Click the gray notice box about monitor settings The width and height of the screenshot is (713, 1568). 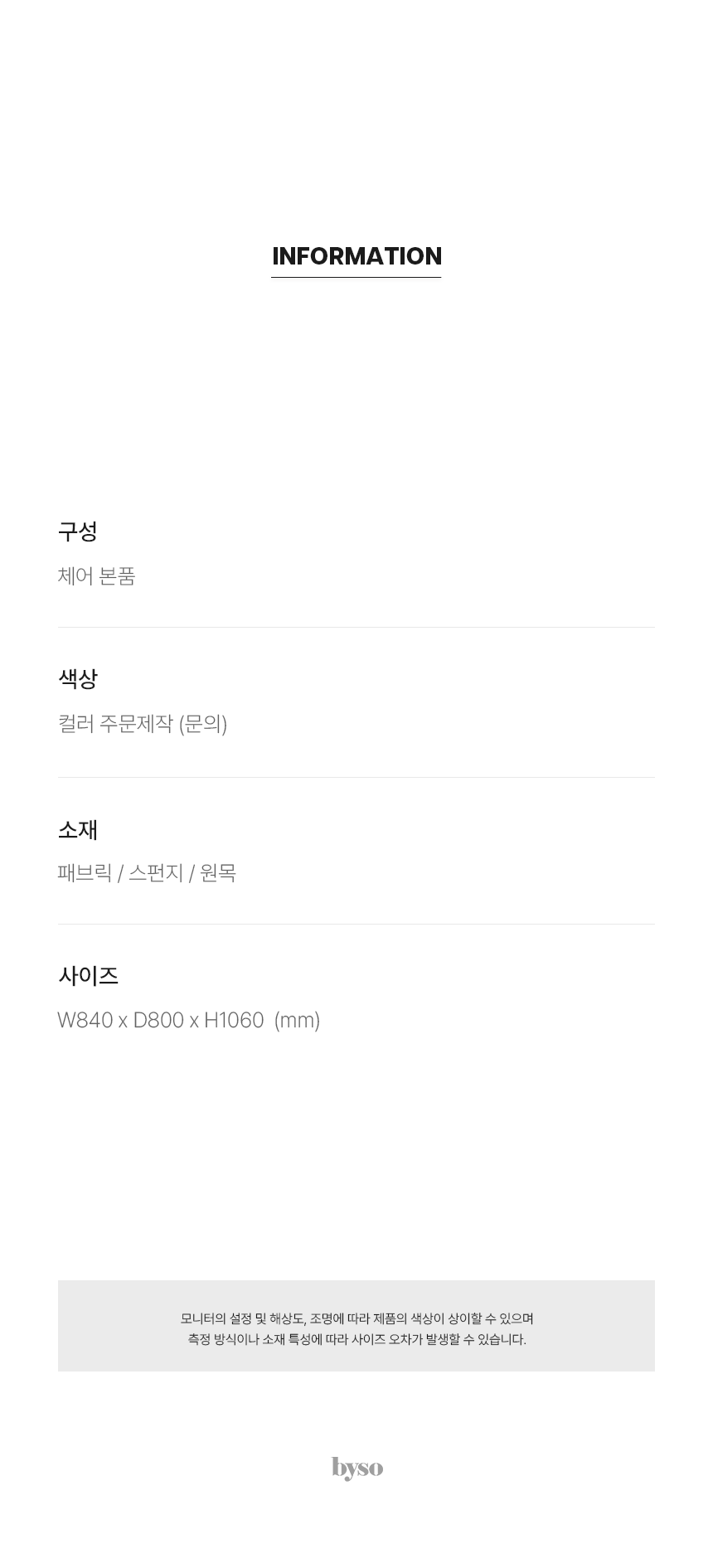coord(356,1326)
